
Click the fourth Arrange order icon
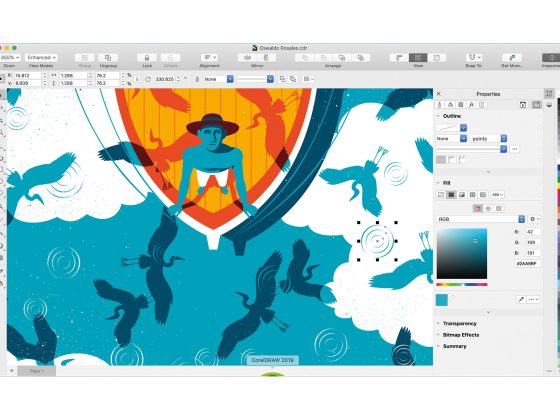[360, 58]
